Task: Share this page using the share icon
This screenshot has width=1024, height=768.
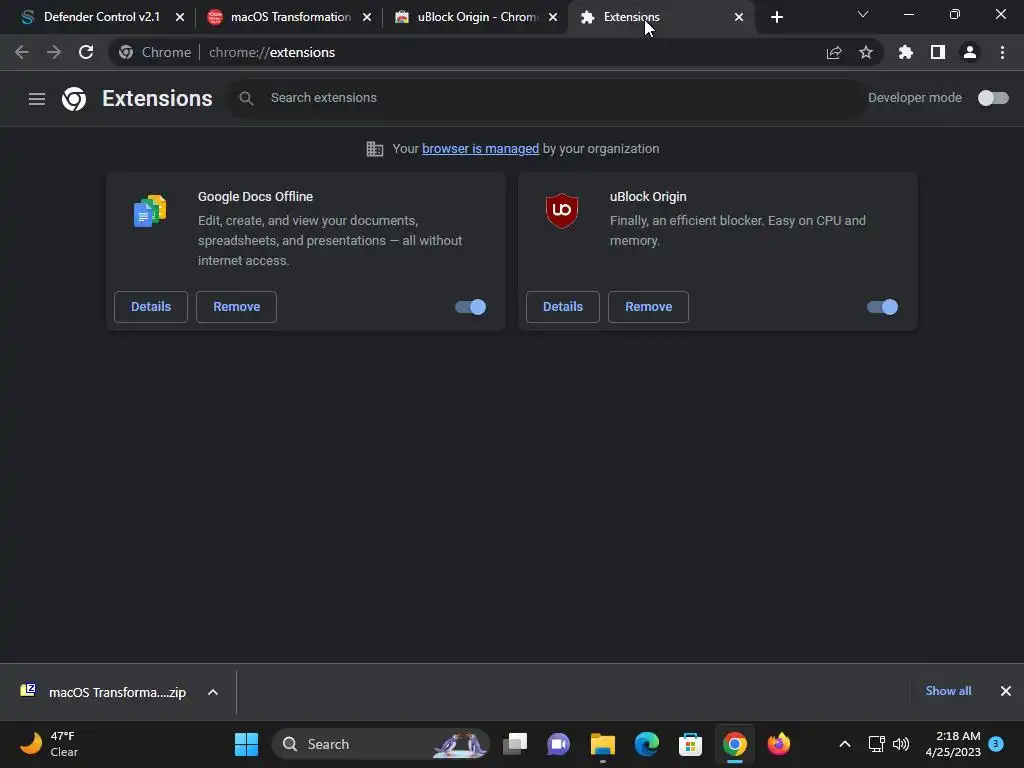Action: pos(834,52)
